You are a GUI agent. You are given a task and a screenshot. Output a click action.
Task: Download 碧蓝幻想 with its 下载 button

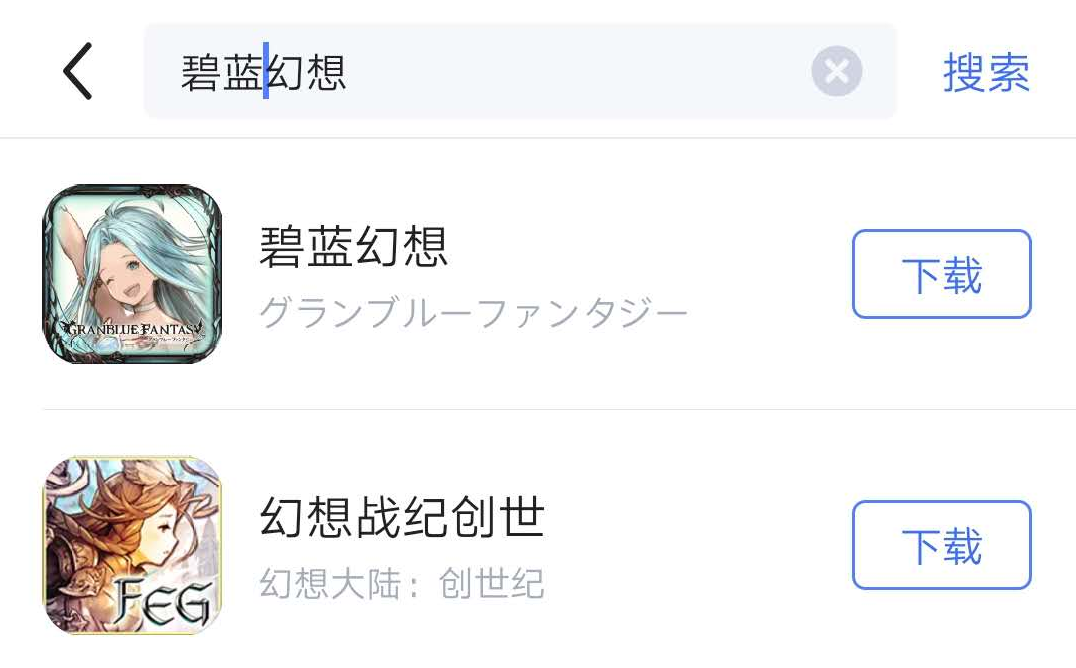[942, 274]
